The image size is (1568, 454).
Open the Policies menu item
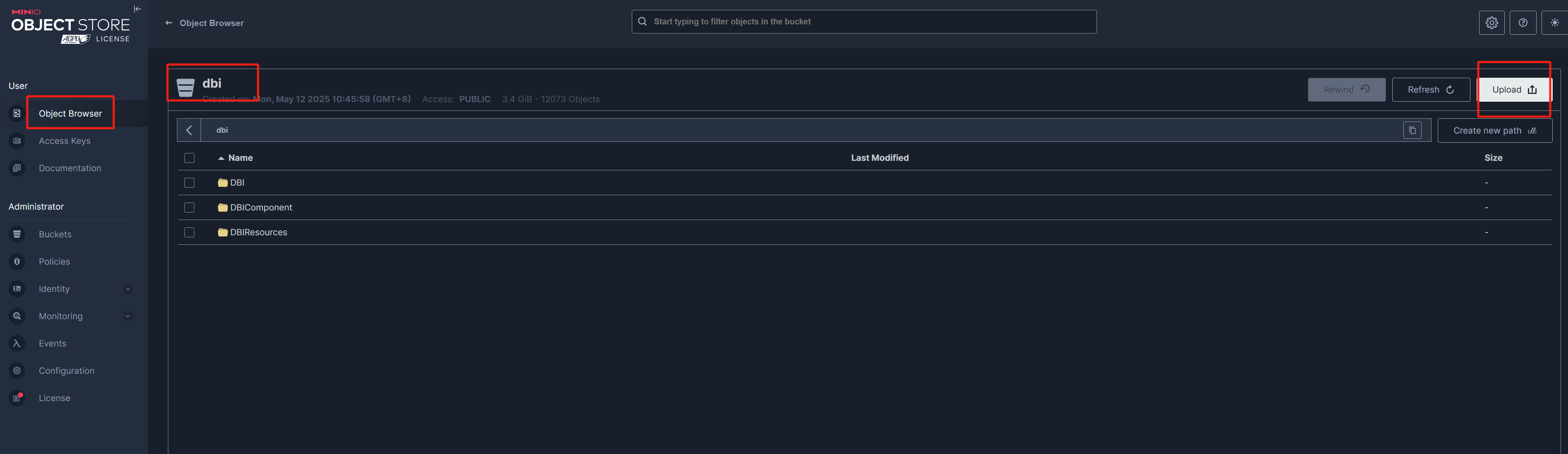54,262
